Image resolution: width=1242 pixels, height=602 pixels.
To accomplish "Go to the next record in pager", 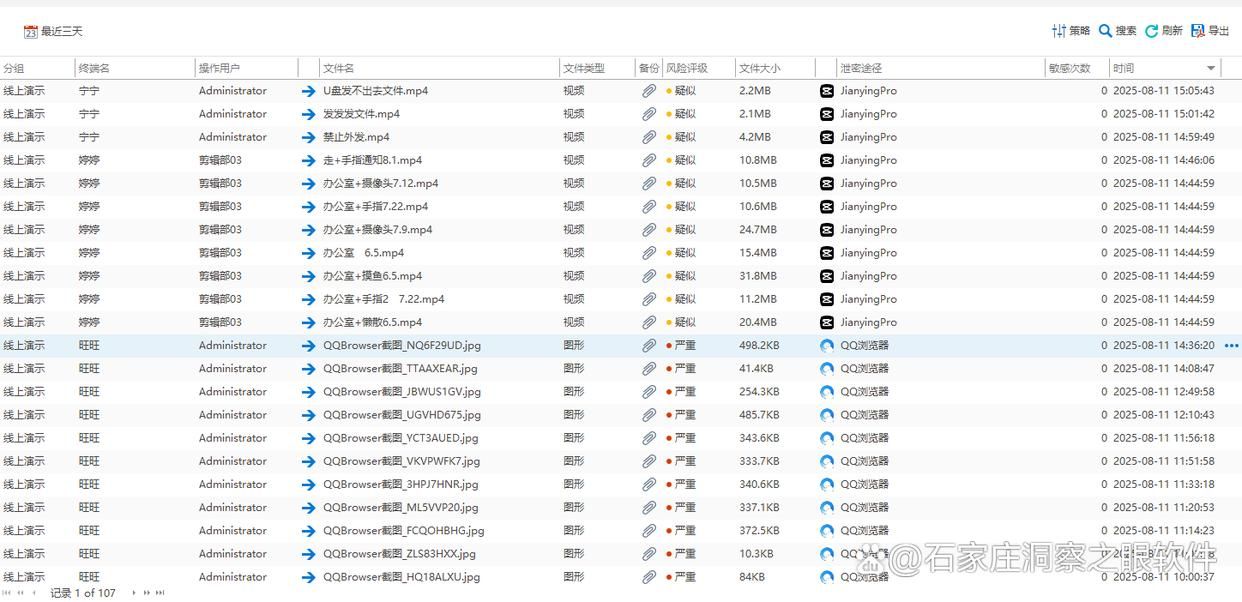I will click(x=134, y=593).
